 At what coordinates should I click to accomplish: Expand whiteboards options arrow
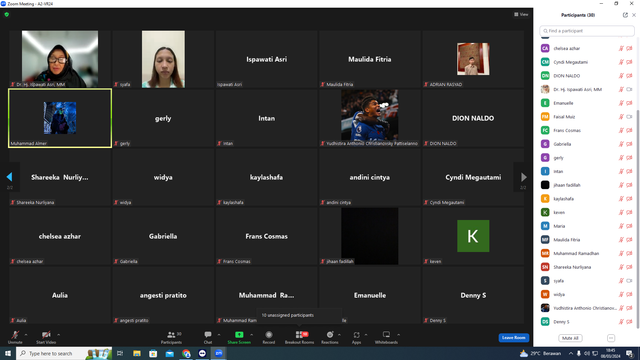(x=398, y=335)
